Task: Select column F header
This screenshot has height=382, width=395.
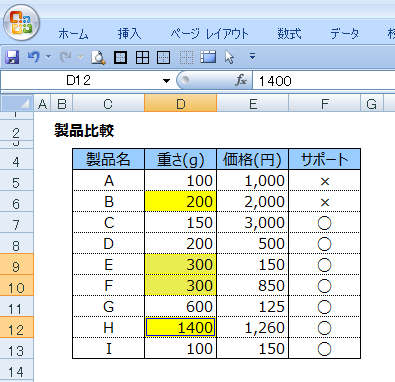Action: coord(325,104)
